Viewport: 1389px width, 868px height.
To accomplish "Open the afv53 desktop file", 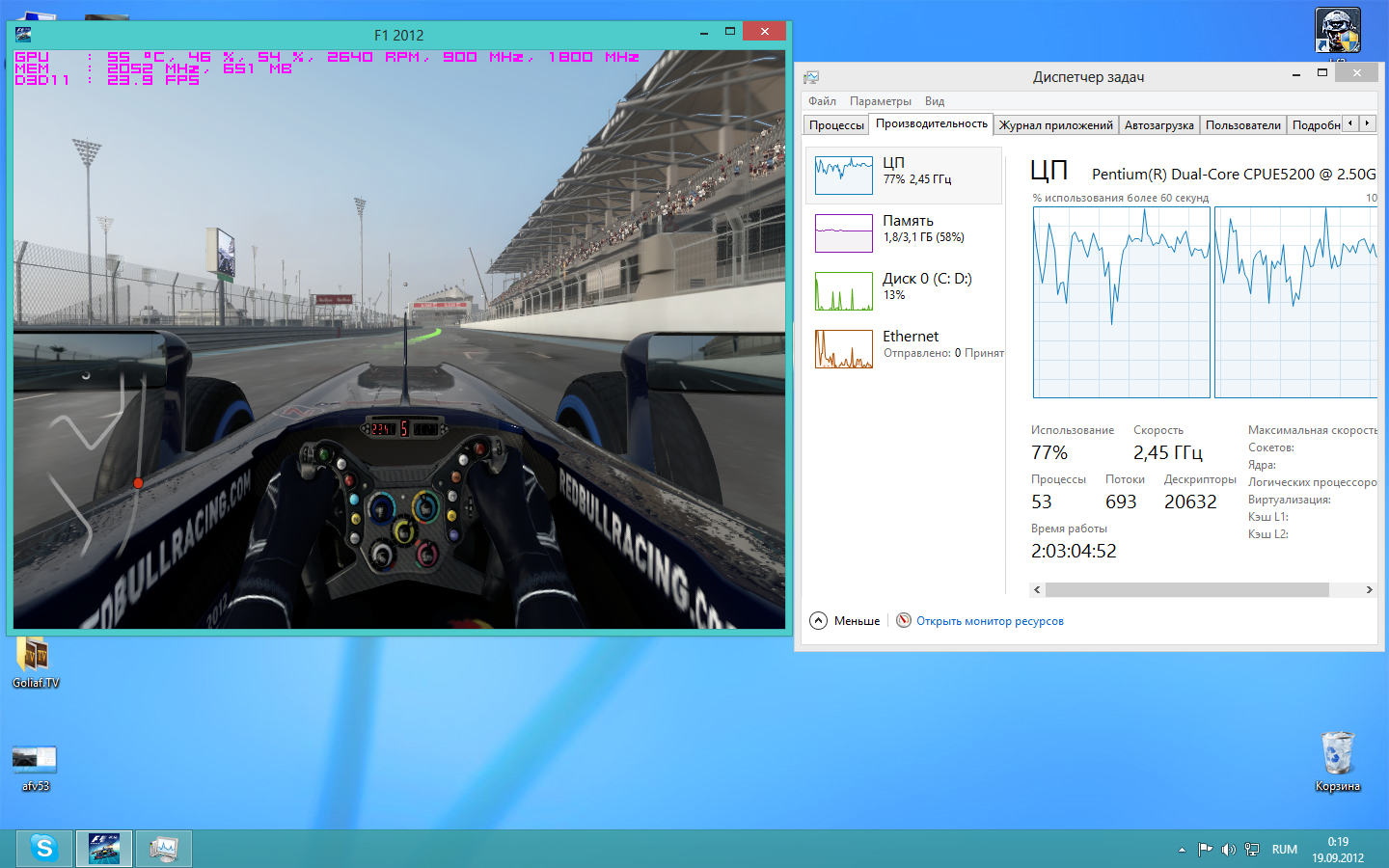I will (36, 769).
